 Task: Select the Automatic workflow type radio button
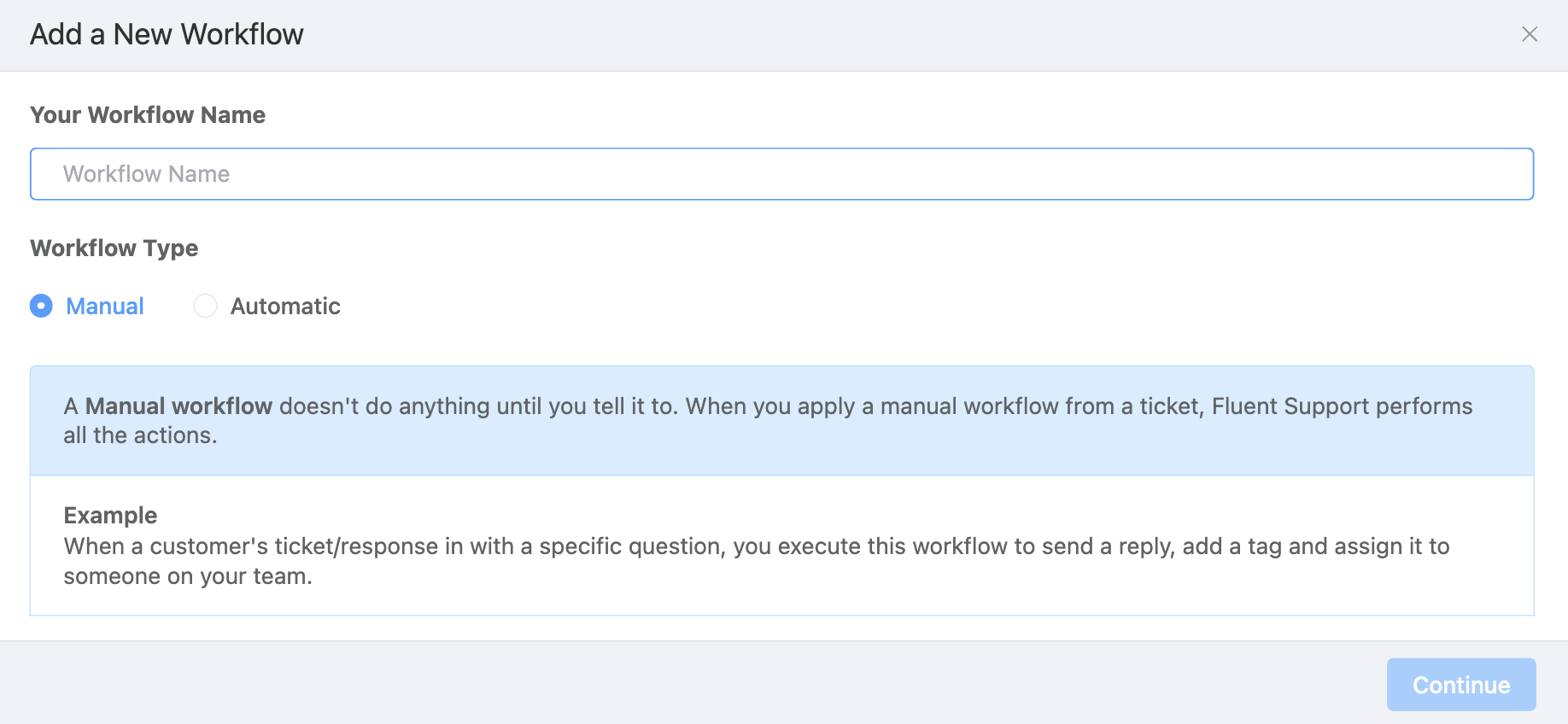click(x=205, y=306)
